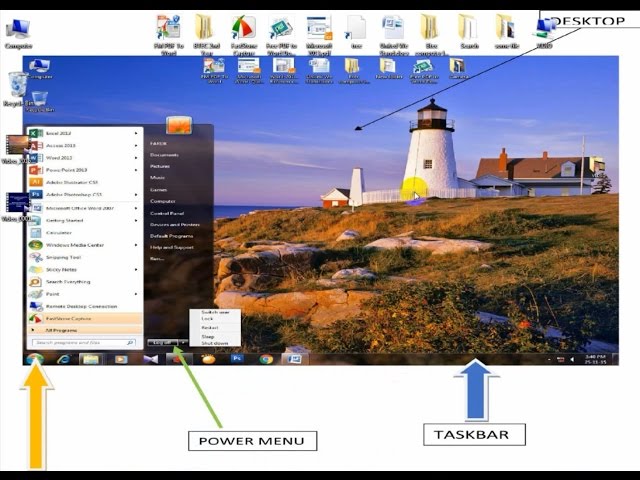Launch highlighted FastStone Capture in Start menu
The height and width of the screenshot is (480, 640).
pyautogui.click(x=84, y=318)
